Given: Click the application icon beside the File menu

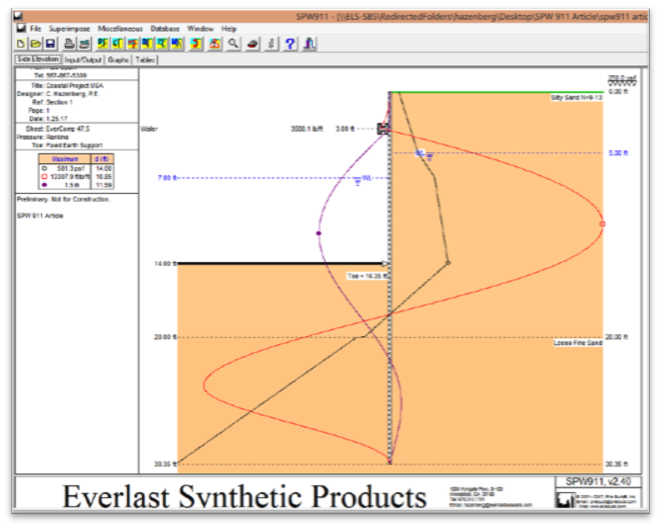Looking at the screenshot, I should pyautogui.click(x=21, y=28).
